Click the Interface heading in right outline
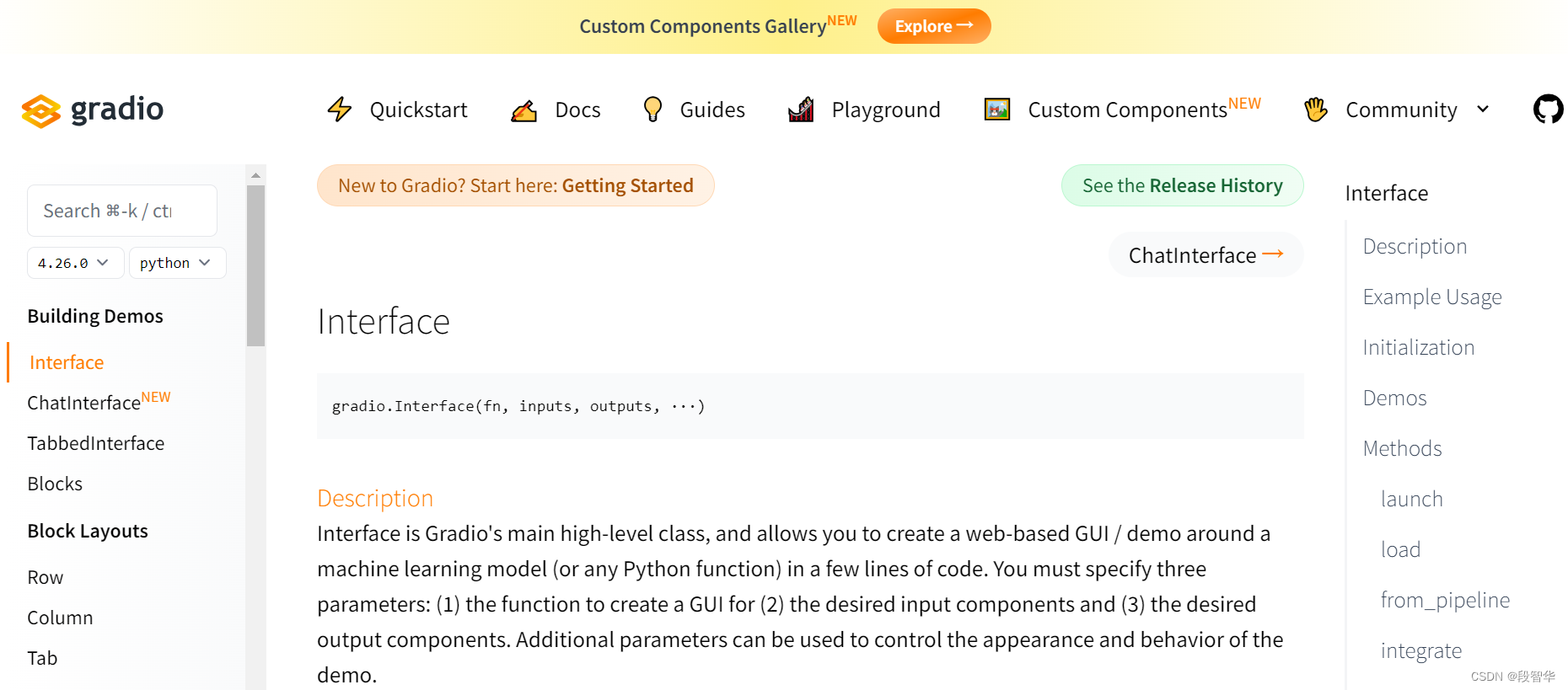This screenshot has width=1568, height=690. point(1387,193)
